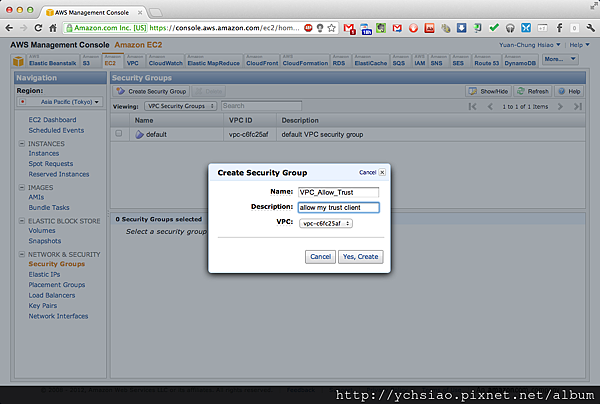Open Elastic IPs link
Viewport: 600px width, 404px height.
click(44, 274)
